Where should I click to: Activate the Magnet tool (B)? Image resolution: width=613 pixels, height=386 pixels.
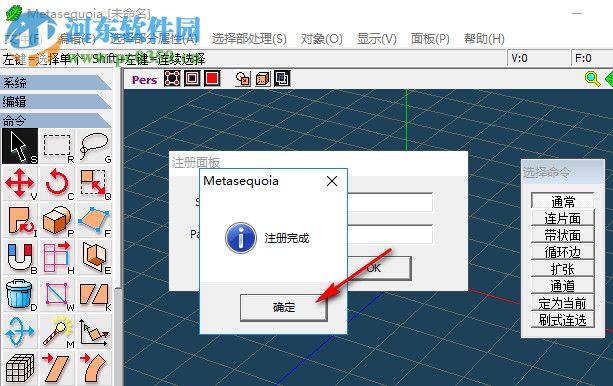20,258
